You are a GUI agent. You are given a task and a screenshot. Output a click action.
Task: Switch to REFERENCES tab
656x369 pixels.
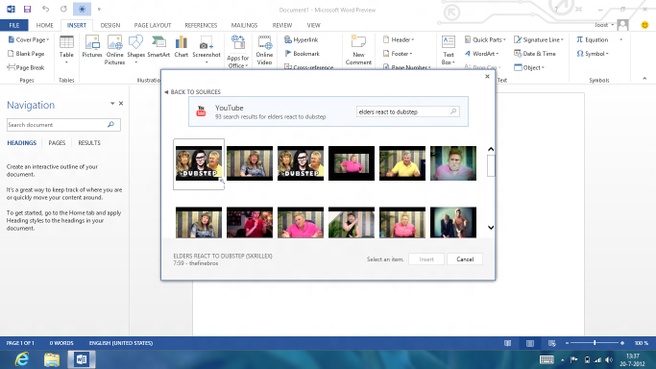201,25
